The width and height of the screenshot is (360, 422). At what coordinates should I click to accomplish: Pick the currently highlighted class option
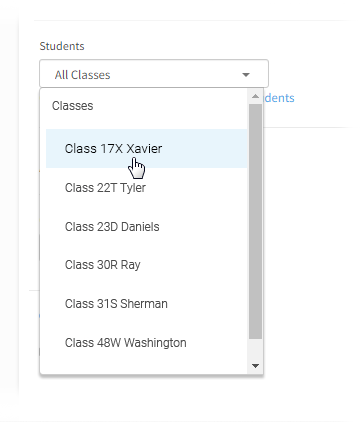[x=147, y=148]
